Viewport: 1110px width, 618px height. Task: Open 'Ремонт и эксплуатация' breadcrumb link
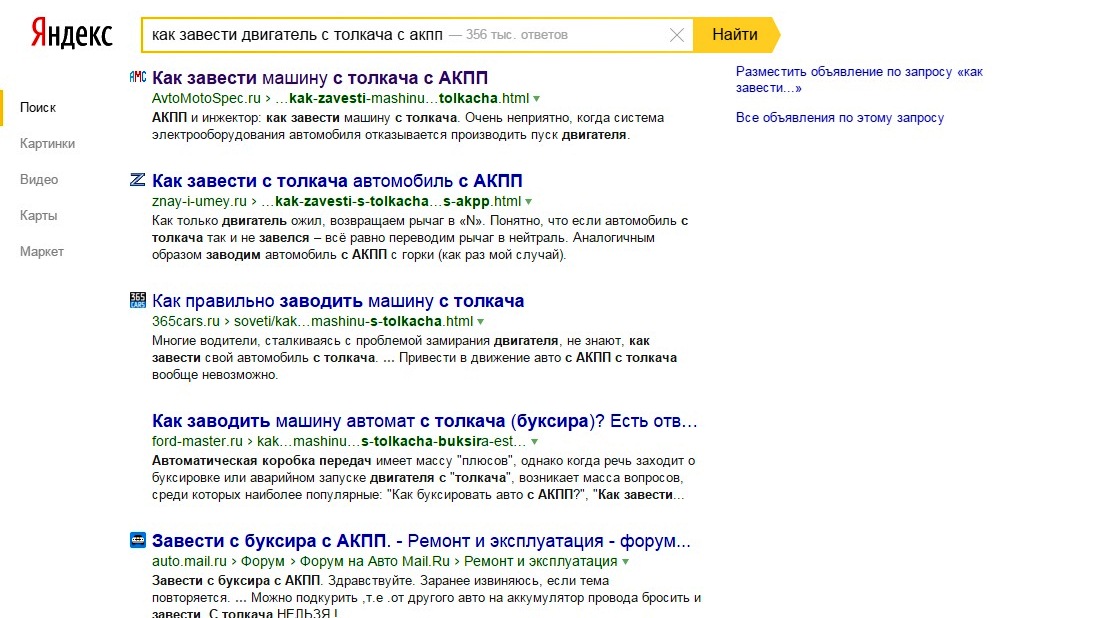(541, 561)
